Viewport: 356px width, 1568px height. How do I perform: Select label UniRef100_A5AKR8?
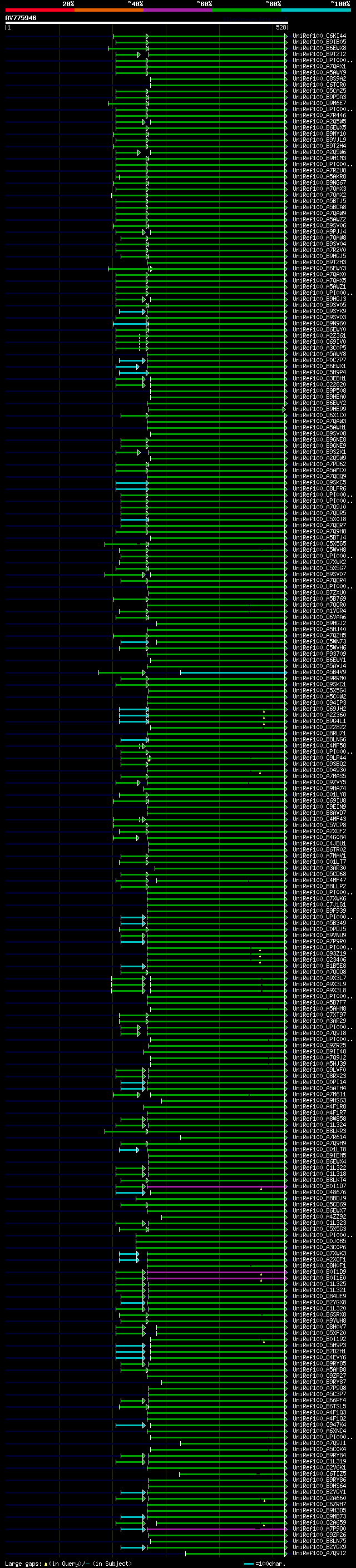click(x=319, y=176)
